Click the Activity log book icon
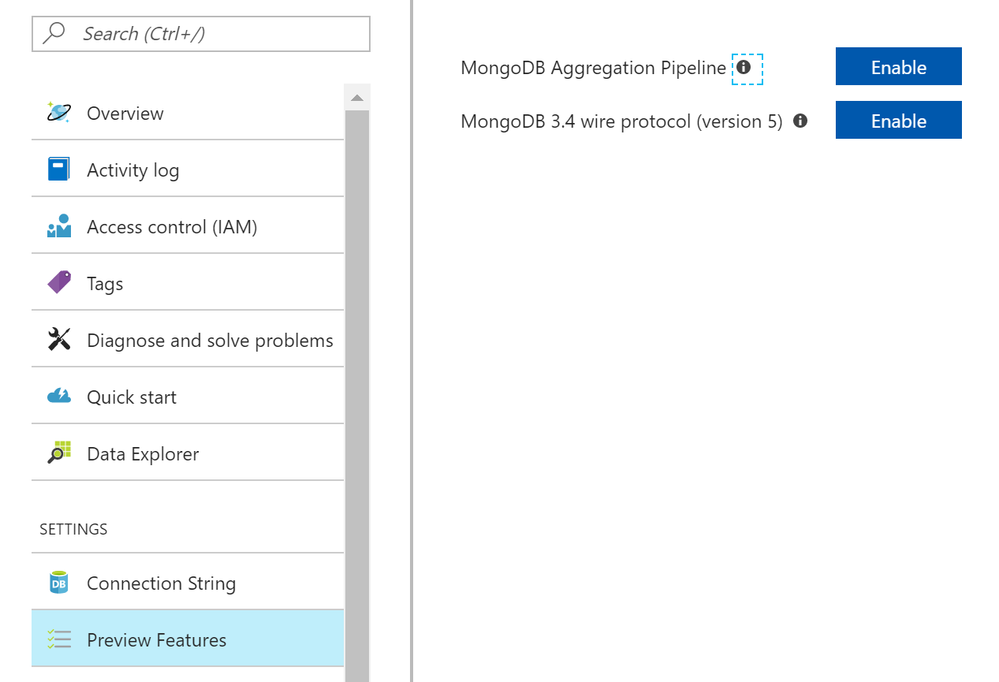This screenshot has width=999, height=682. 59,169
